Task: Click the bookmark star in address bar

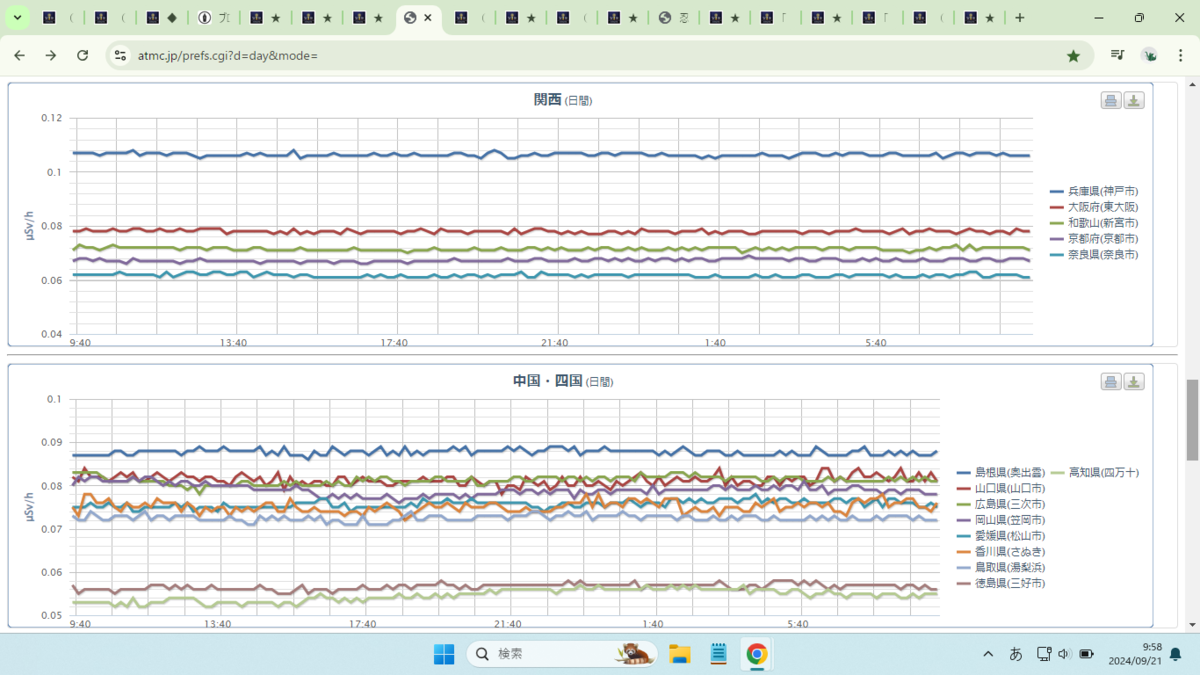Action: 1073,56
